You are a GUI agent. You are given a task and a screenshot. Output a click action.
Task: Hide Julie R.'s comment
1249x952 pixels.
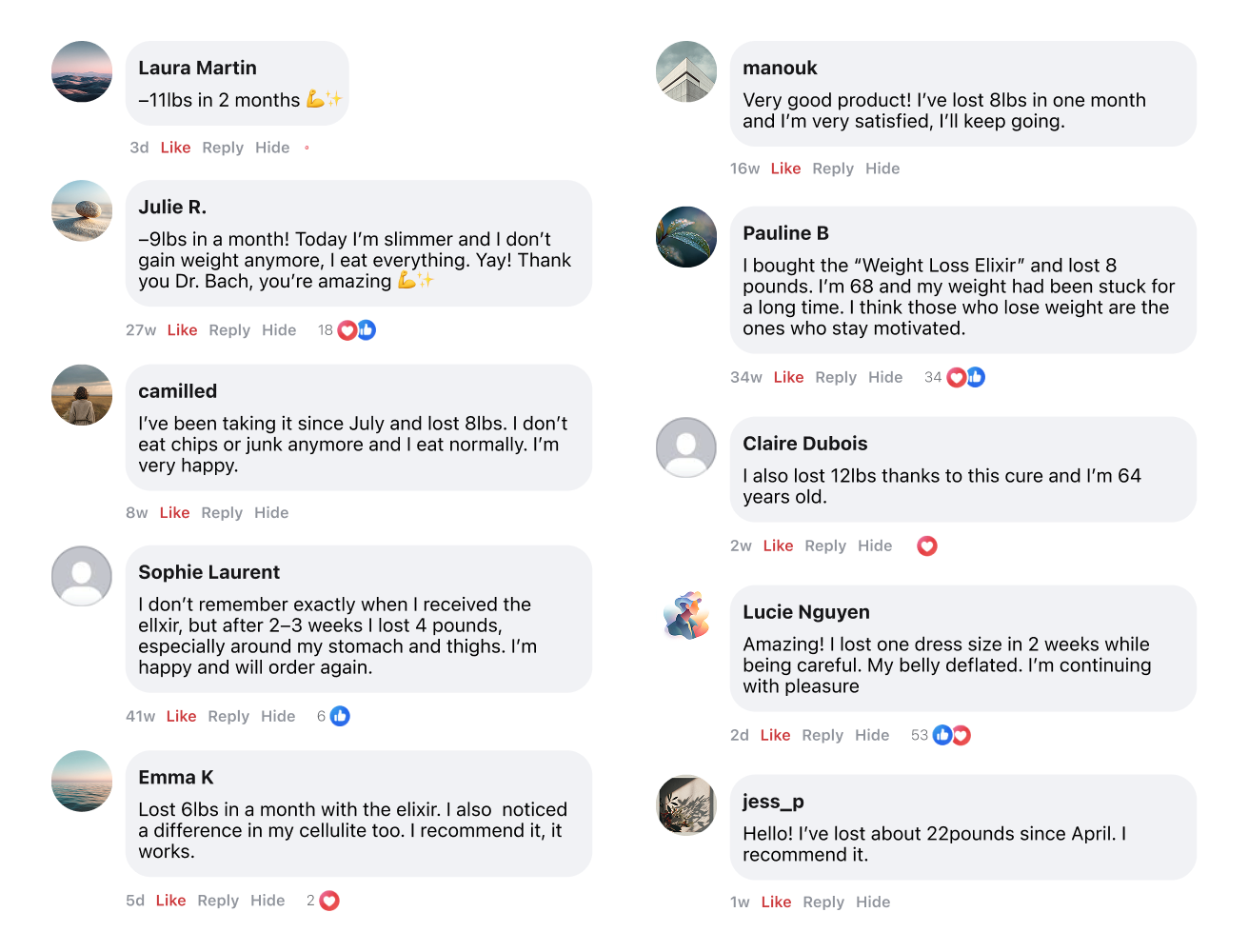pos(279,330)
